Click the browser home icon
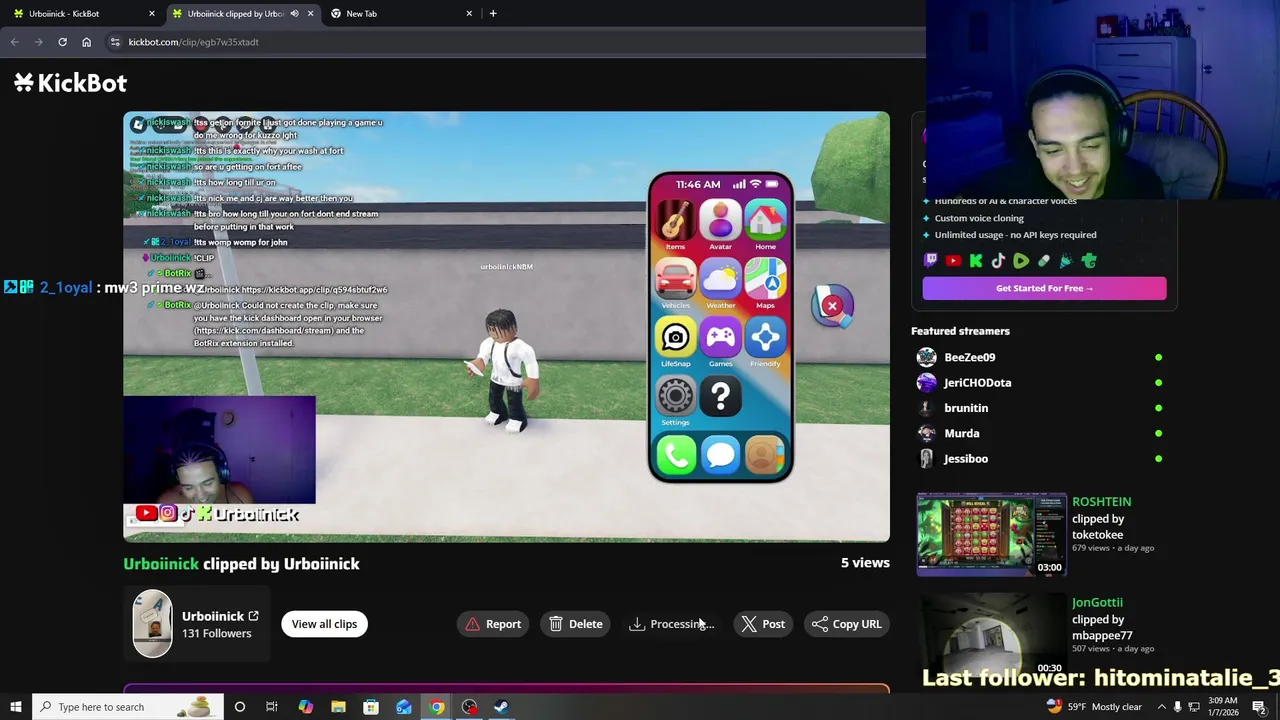1280x720 pixels. 86,42
